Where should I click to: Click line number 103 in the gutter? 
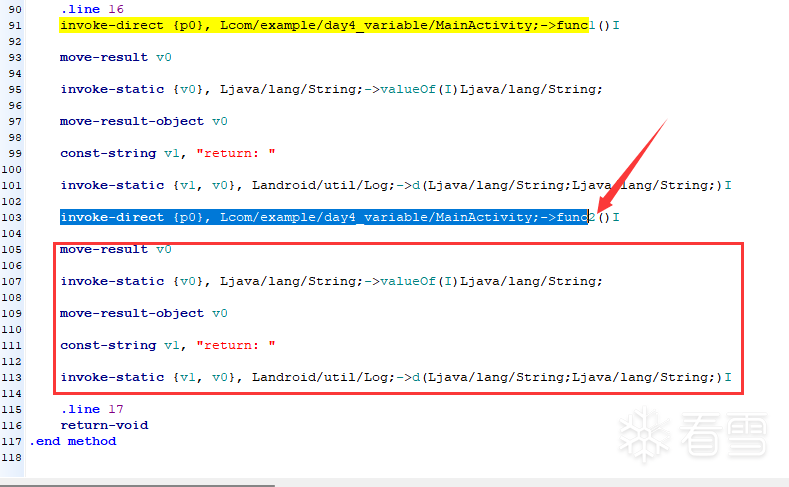12,217
